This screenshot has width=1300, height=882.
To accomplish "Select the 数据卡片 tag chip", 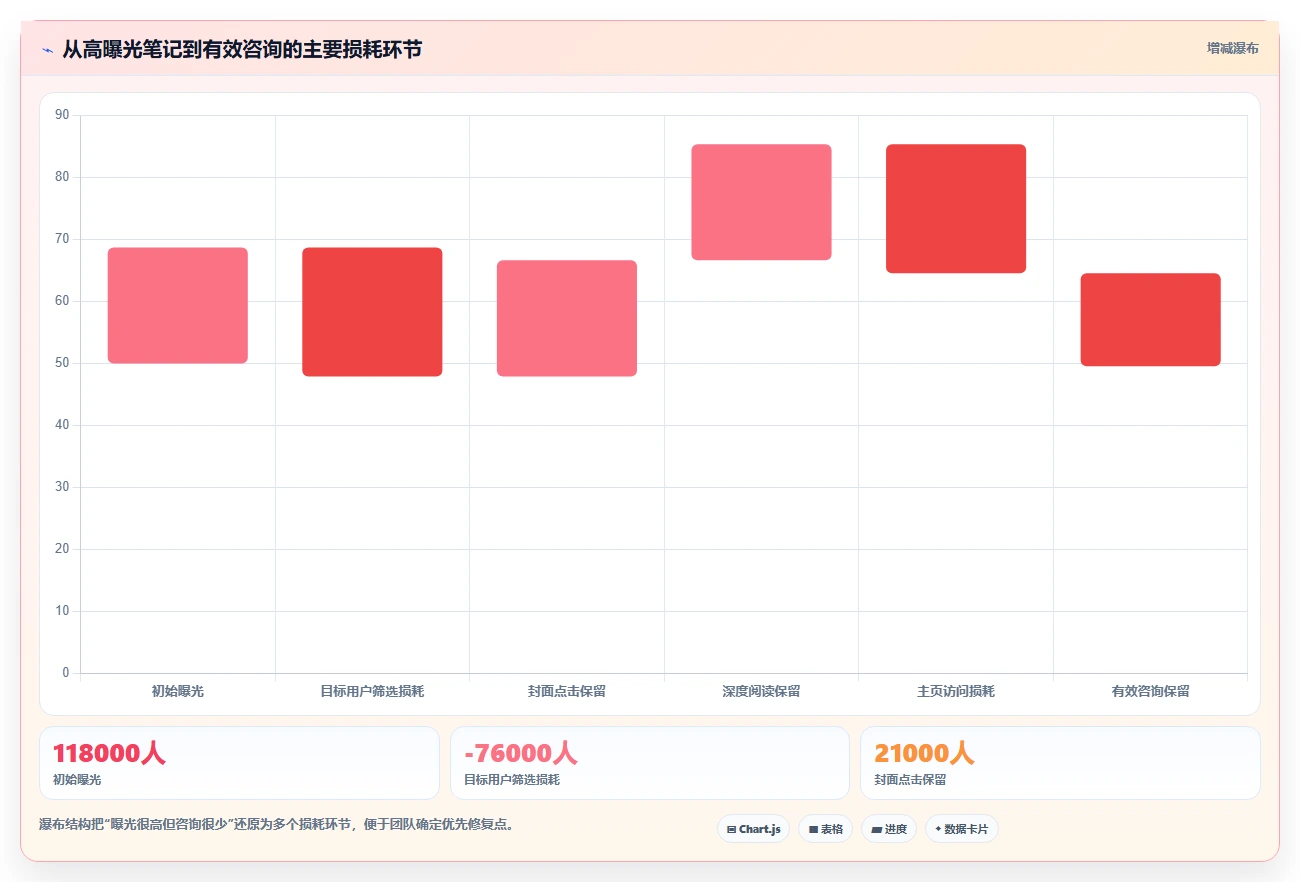I will pos(961,829).
